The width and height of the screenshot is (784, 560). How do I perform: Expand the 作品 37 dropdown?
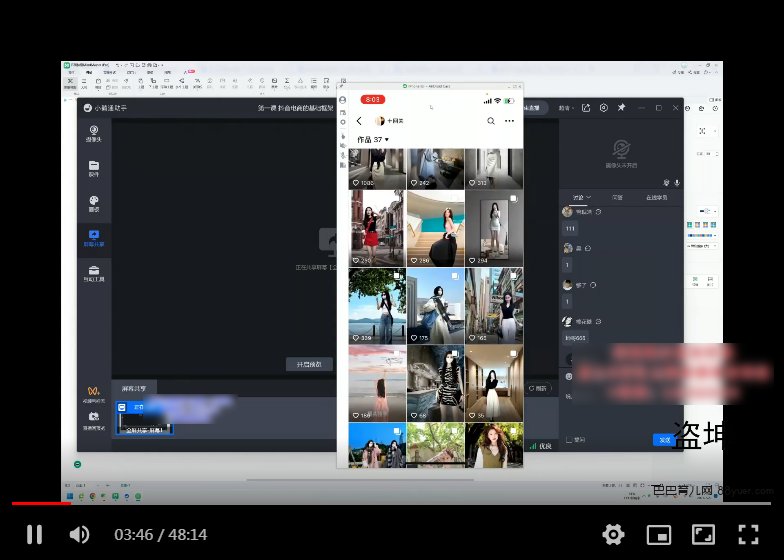click(372, 140)
